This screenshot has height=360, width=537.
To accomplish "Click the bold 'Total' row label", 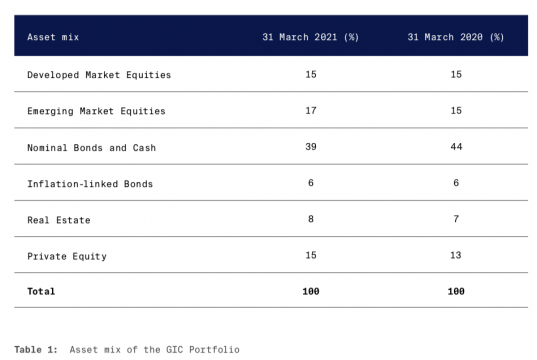I will tap(41, 291).
